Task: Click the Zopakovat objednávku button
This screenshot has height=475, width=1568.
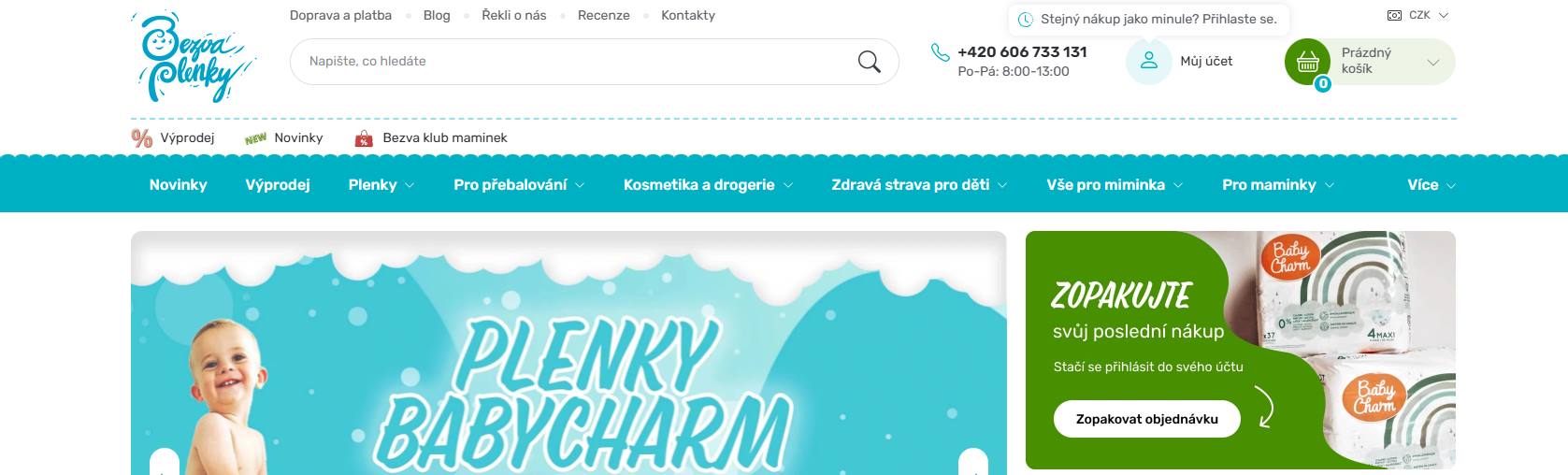Action: [1147, 419]
